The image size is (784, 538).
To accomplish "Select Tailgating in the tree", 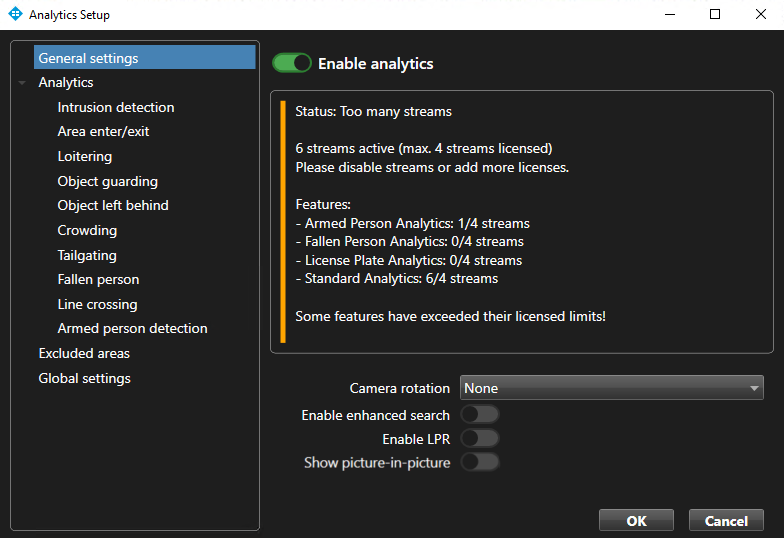I will [x=87, y=255].
